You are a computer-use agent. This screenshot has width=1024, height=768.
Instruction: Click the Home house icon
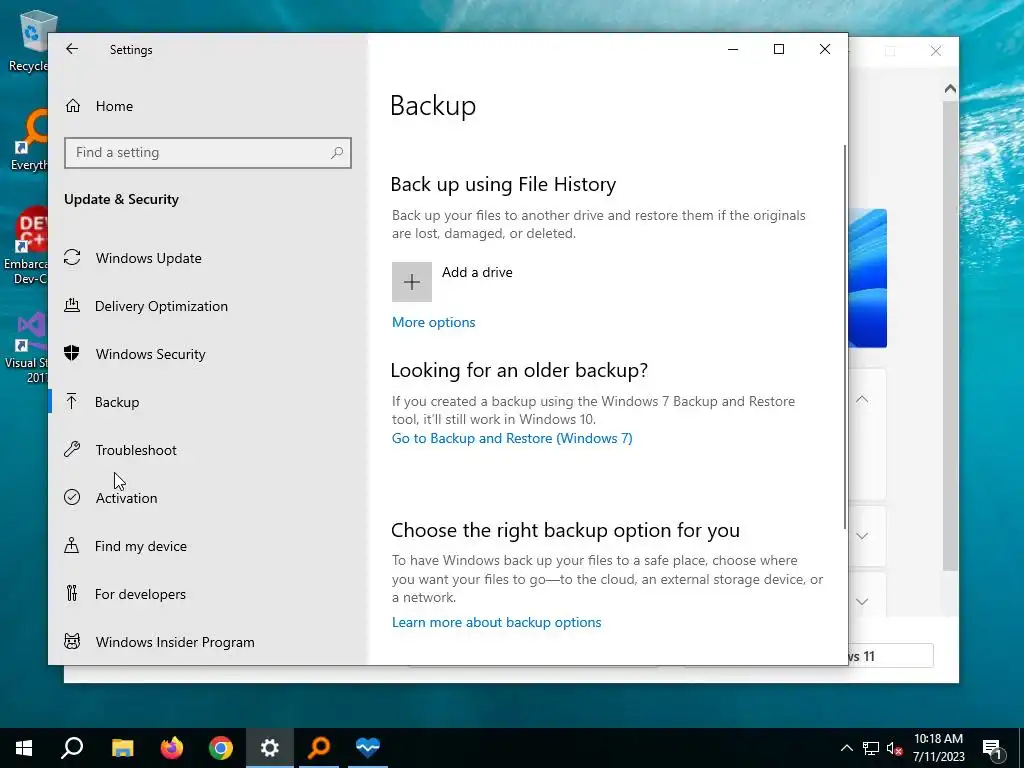pyautogui.click(x=72, y=106)
